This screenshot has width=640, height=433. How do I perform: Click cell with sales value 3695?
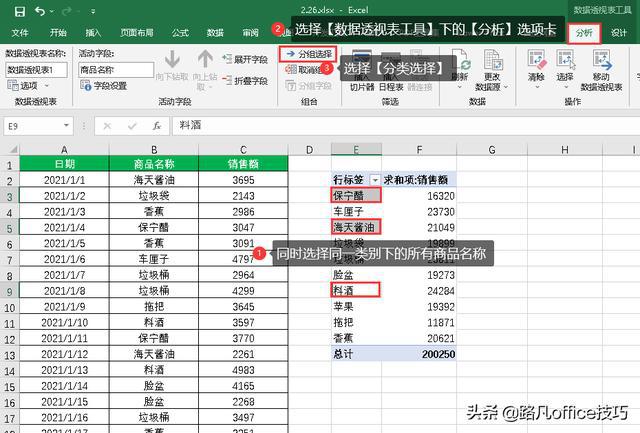tap(243, 180)
